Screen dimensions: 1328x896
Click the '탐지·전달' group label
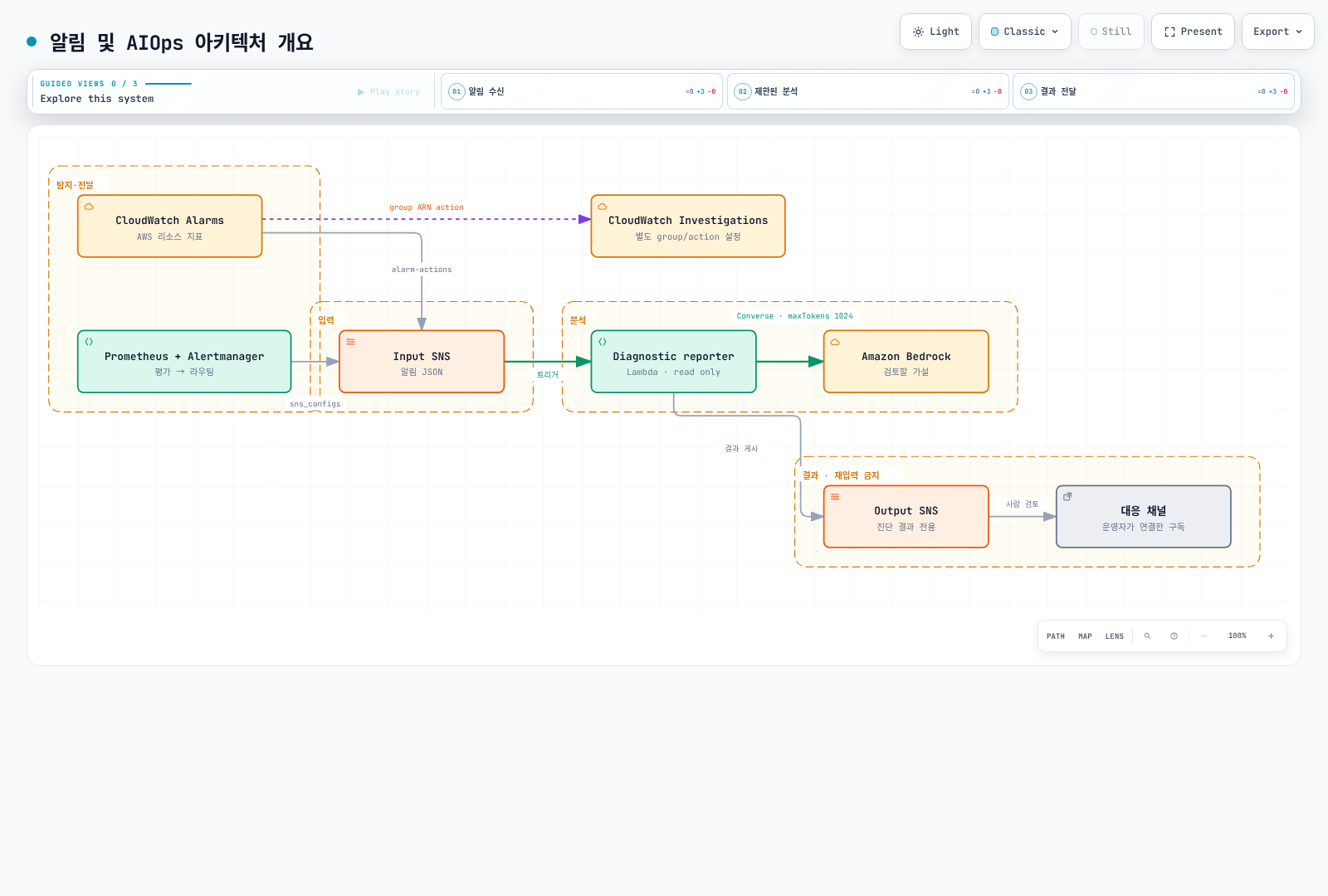pyautogui.click(x=75, y=185)
